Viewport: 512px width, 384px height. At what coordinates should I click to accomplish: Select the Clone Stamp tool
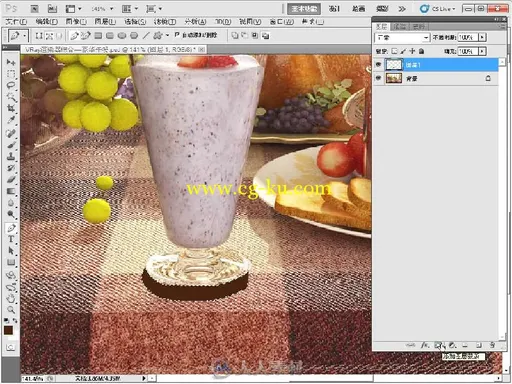click(11, 156)
